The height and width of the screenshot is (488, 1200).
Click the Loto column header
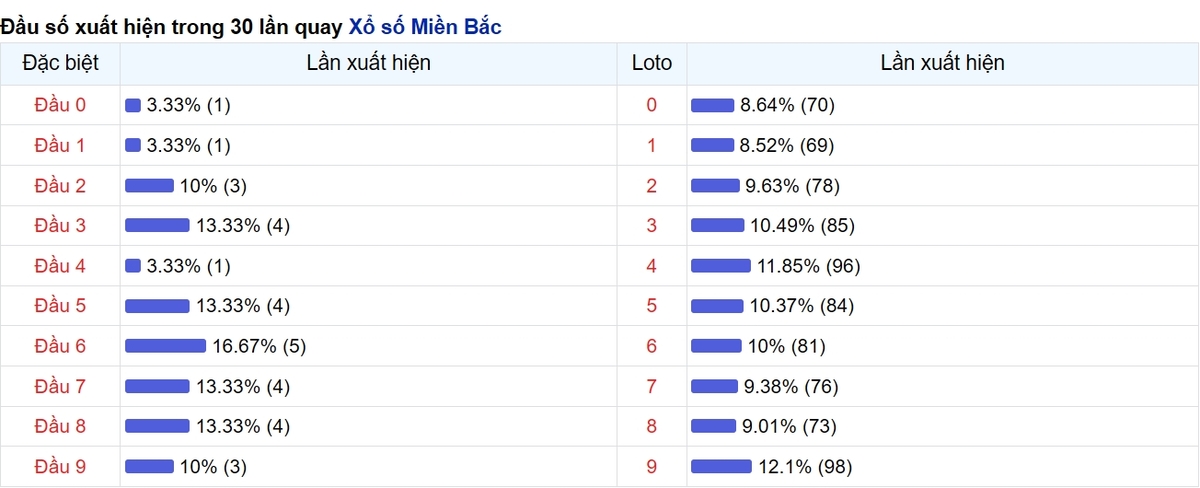tap(652, 63)
